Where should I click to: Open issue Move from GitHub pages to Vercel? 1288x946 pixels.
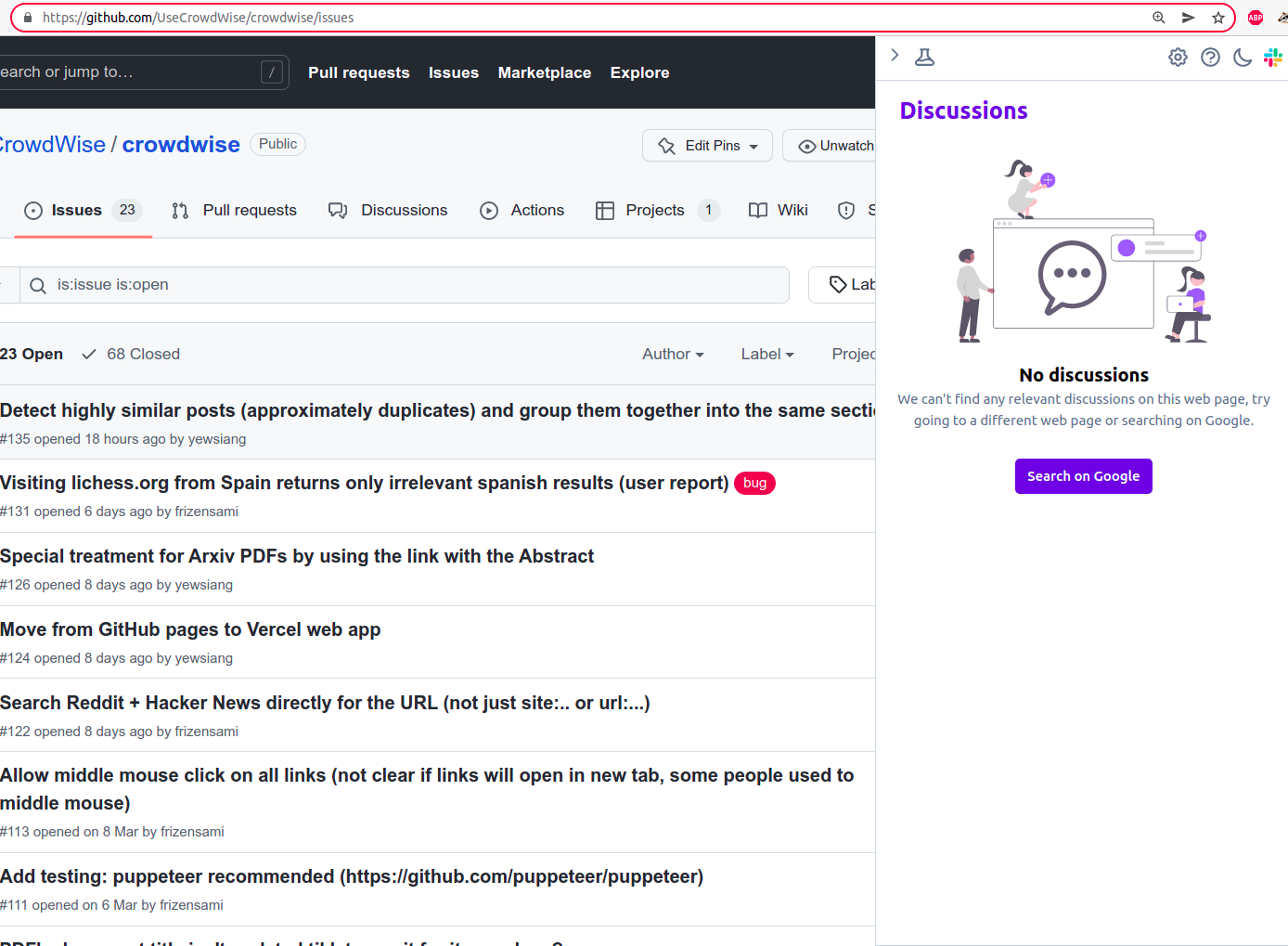pyautogui.click(x=190, y=629)
